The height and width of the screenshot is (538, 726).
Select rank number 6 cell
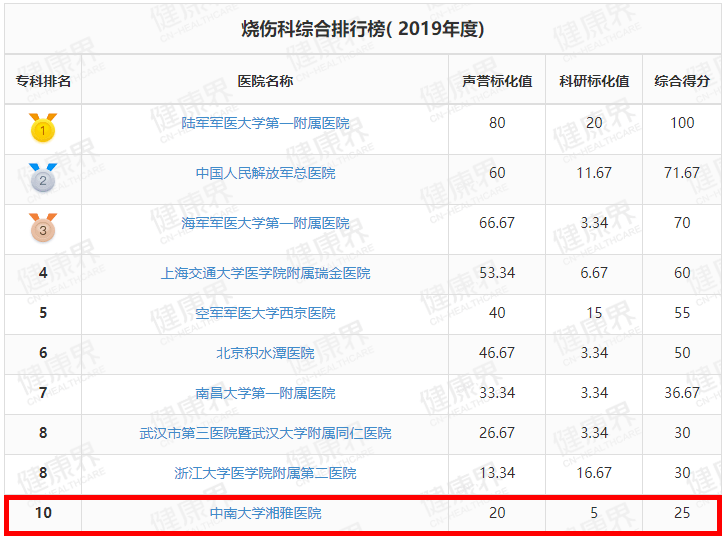point(43,353)
